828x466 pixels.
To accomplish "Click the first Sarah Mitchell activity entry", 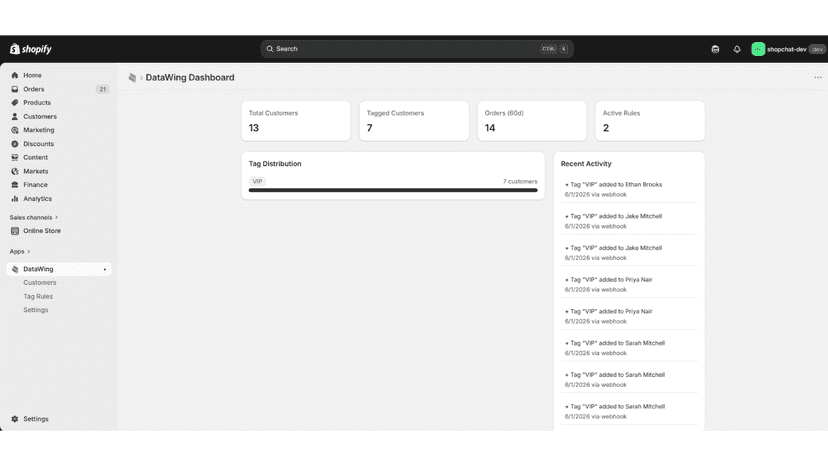I will [629, 348].
